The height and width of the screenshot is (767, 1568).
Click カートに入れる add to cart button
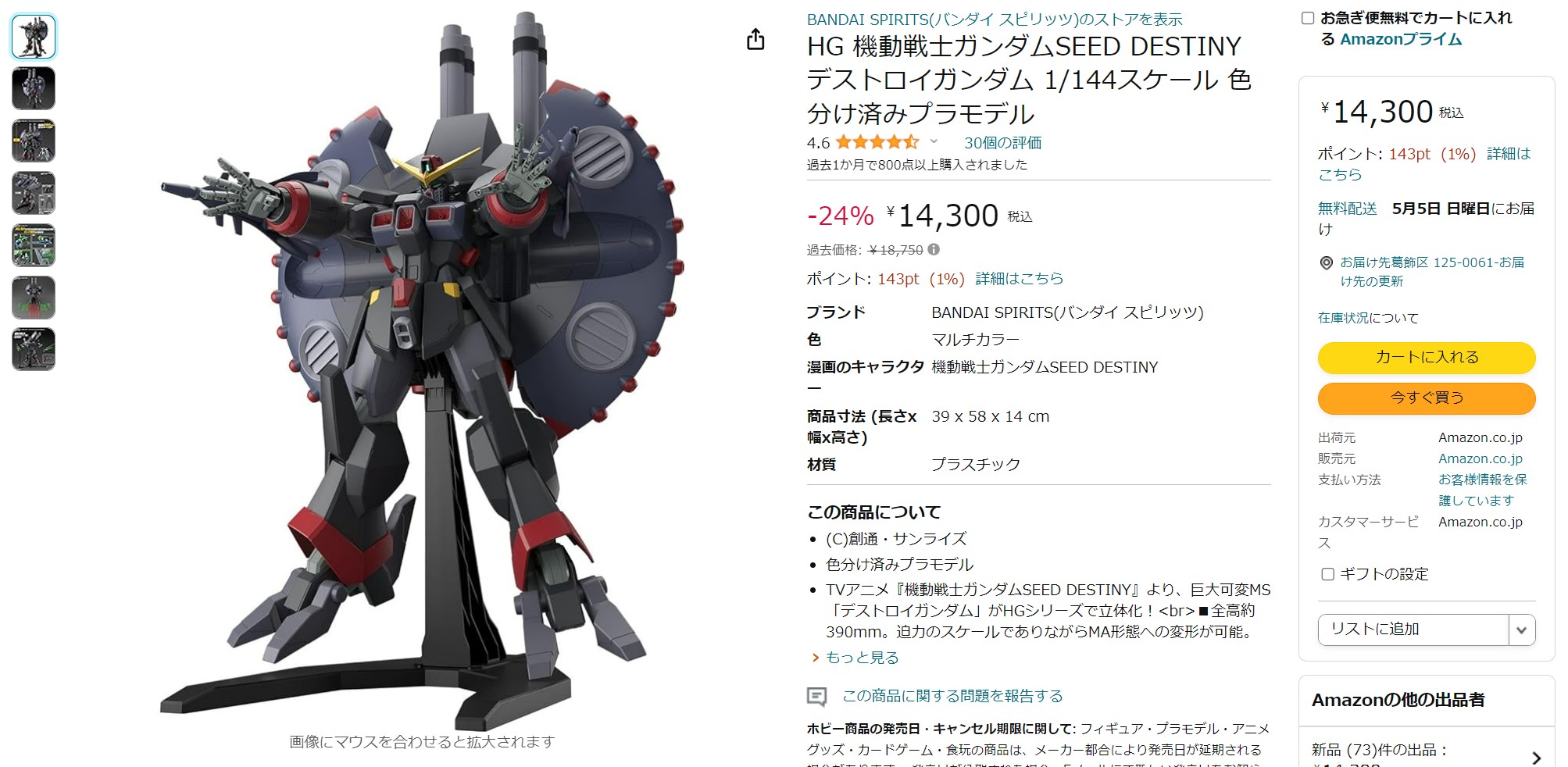pyautogui.click(x=1427, y=358)
